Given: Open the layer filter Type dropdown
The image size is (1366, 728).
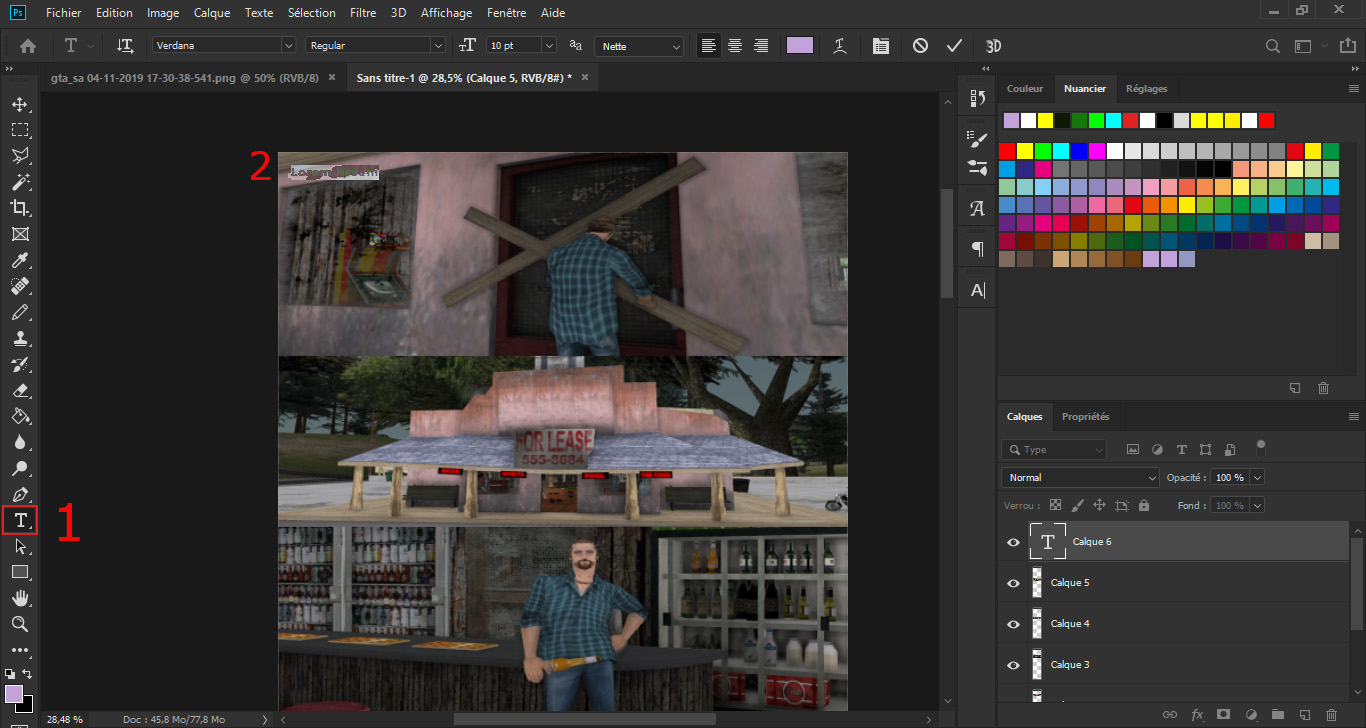Looking at the screenshot, I should click(x=1054, y=450).
